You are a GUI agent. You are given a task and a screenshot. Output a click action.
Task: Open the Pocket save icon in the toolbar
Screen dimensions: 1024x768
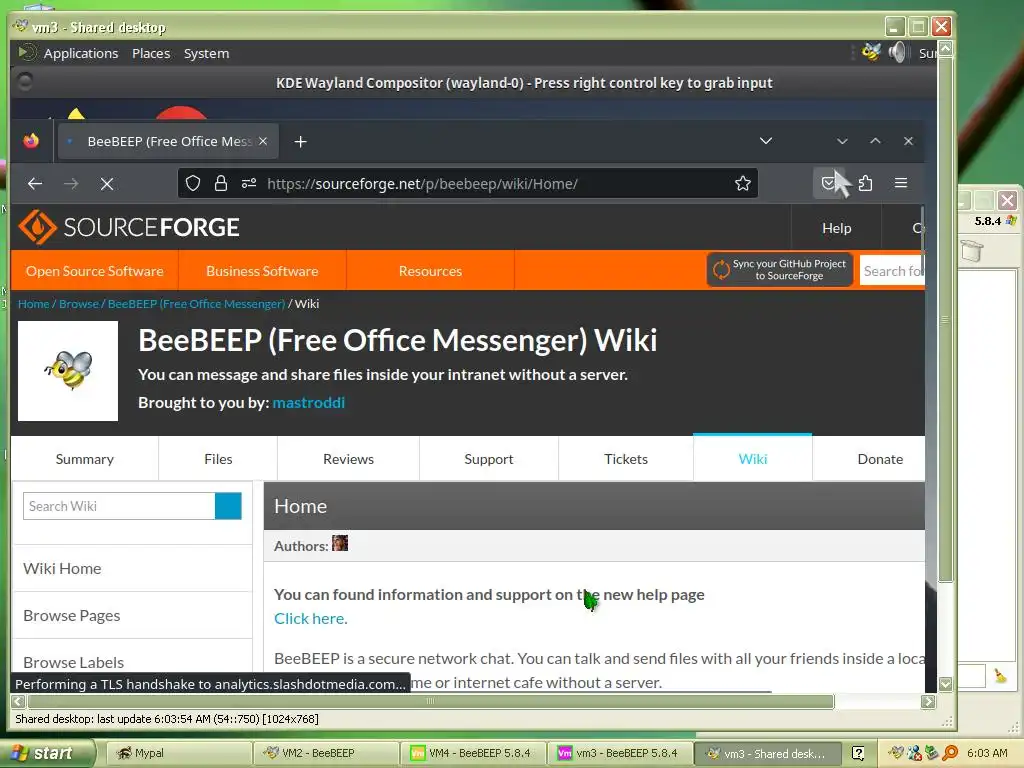828,183
